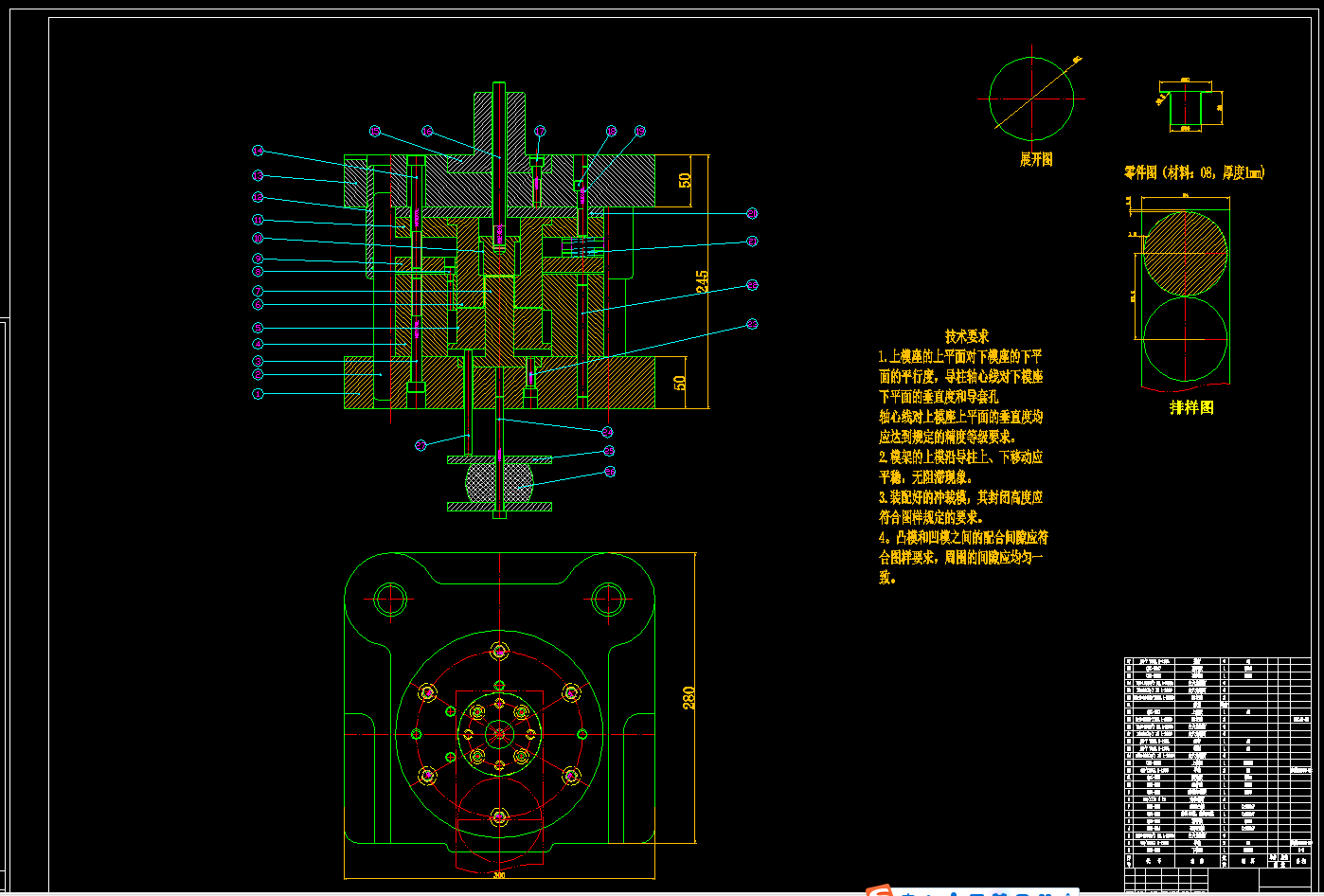This screenshot has height=896, width=1324.
Task: Pick the center hole of the plan view
Action: pos(499,733)
